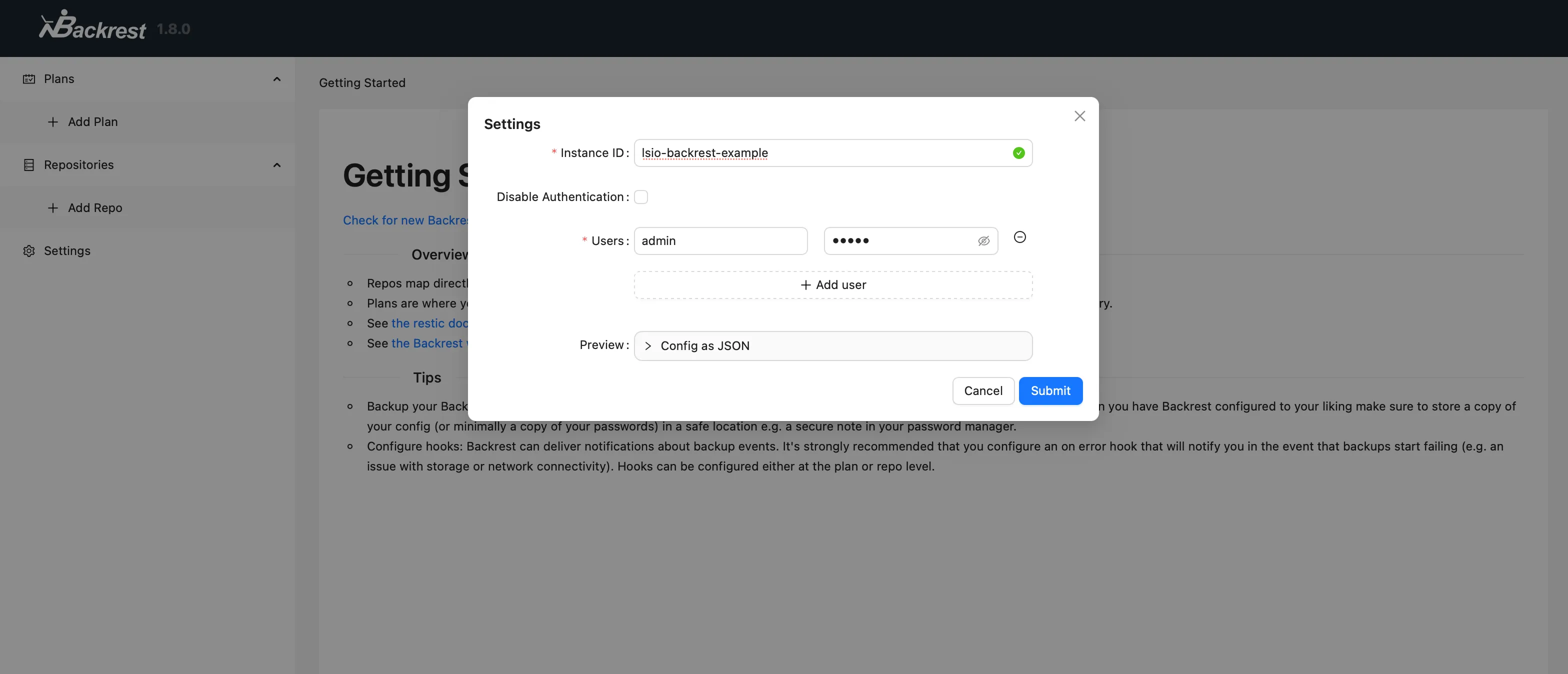Click the Repositories database icon in sidebar

tap(28, 165)
